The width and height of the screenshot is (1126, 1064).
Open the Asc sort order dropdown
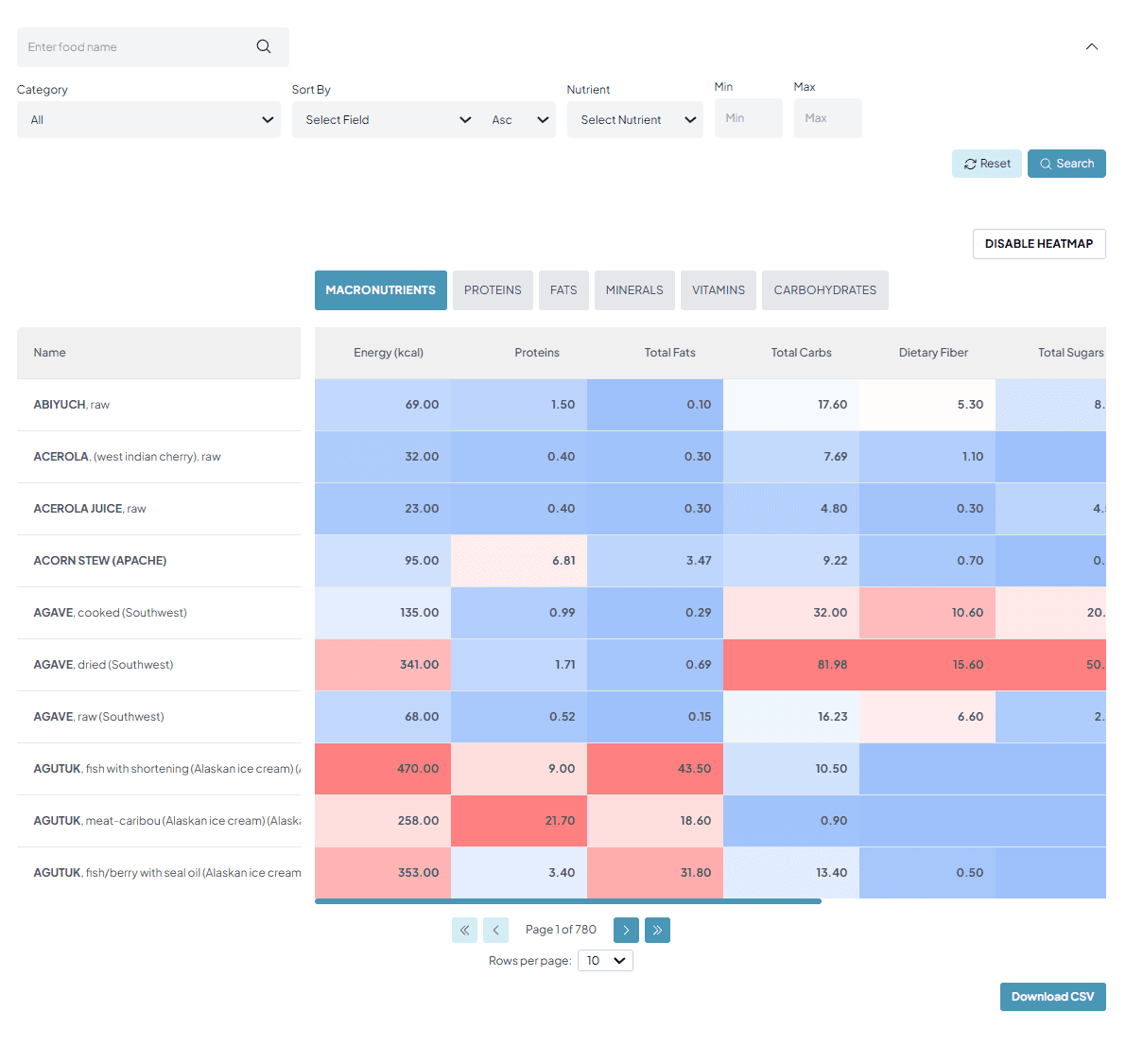pyautogui.click(x=520, y=120)
